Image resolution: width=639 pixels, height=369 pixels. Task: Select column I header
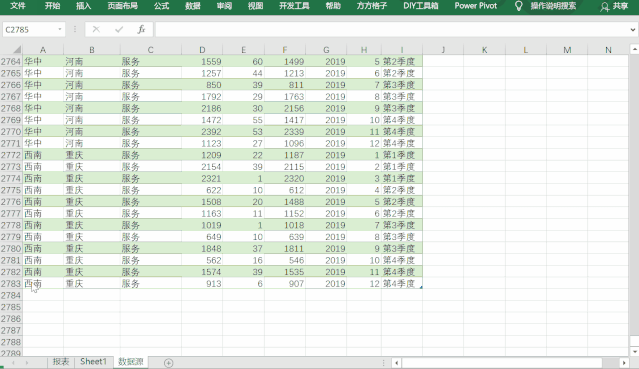pyautogui.click(x=402, y=50)
